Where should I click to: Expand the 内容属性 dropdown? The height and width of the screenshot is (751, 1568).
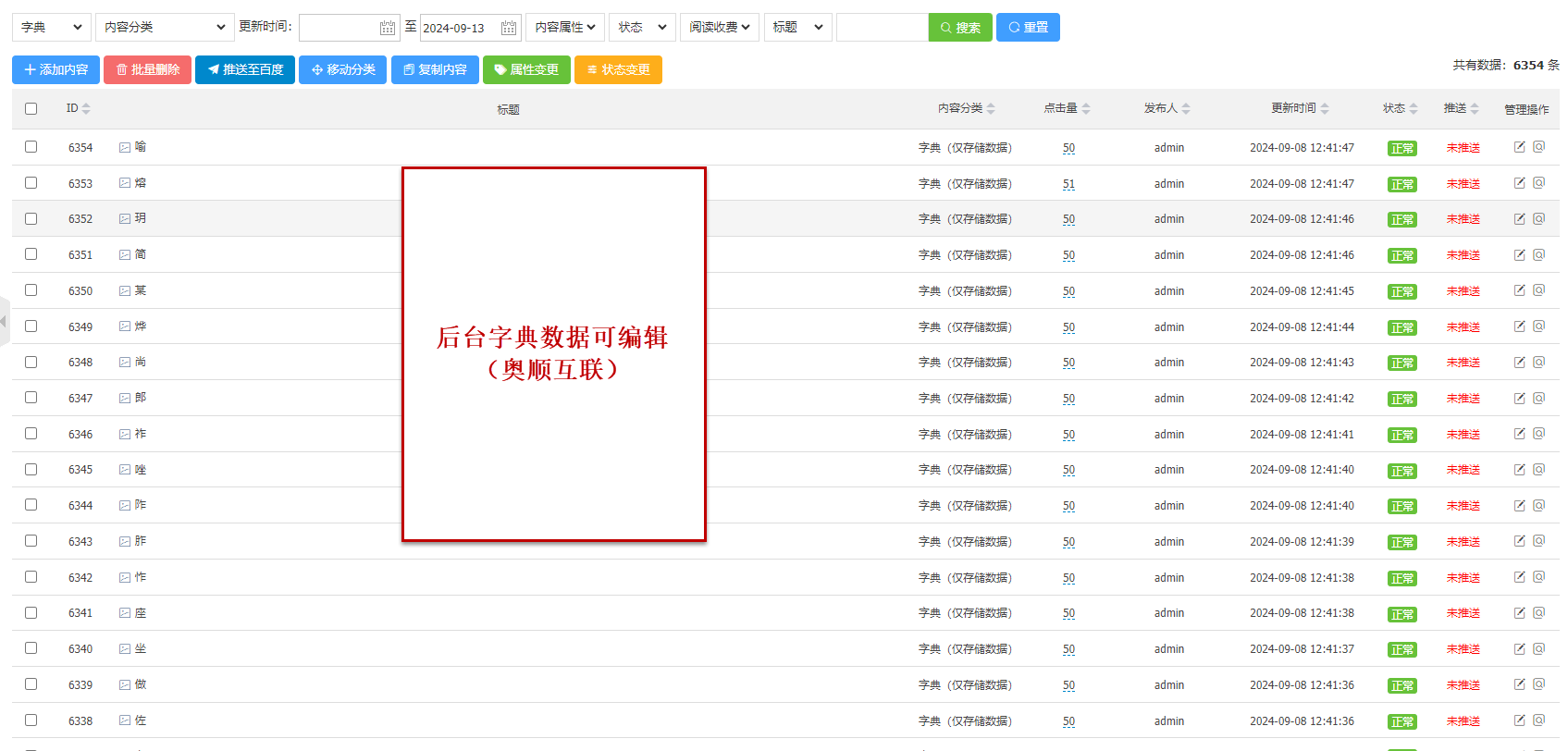click(564, 28)
